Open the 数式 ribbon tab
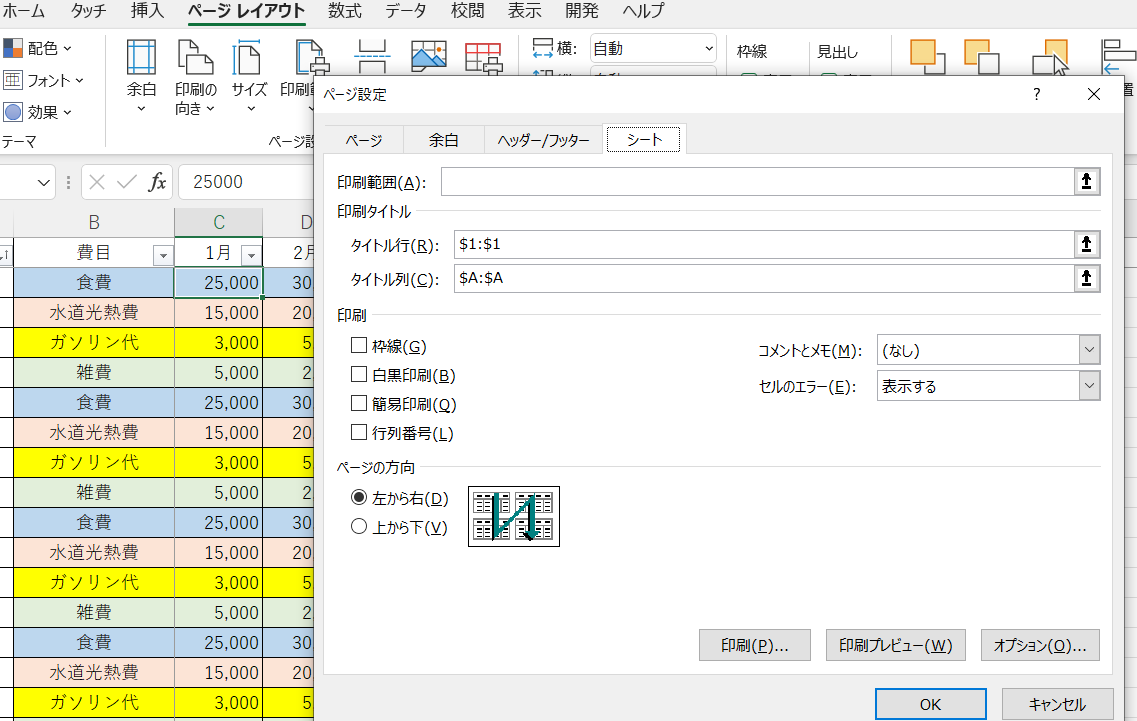Screen dimensions: 1137x721 (x=345, y=11)
